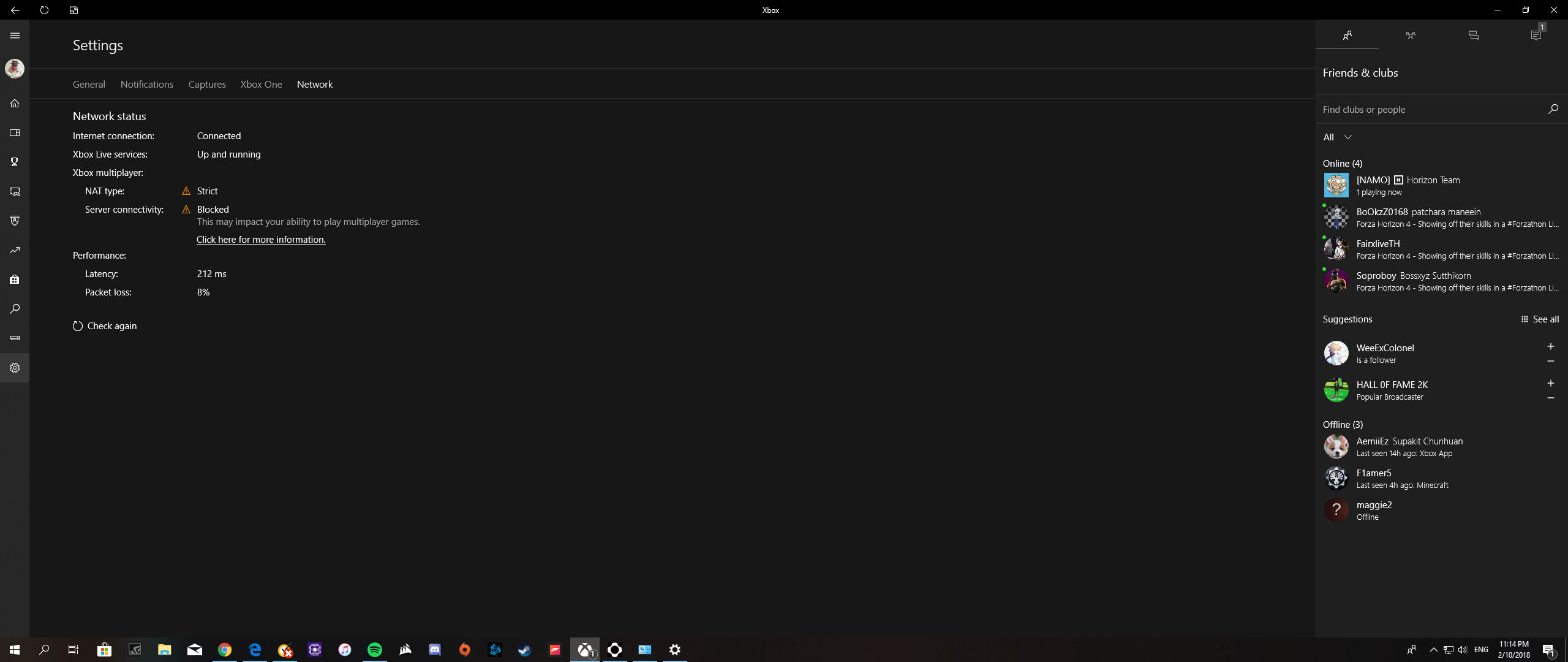Viewport: 1568px width, 662px height.
Task: Open offline friend AemiiEz
Action: tap(1441, 446)
